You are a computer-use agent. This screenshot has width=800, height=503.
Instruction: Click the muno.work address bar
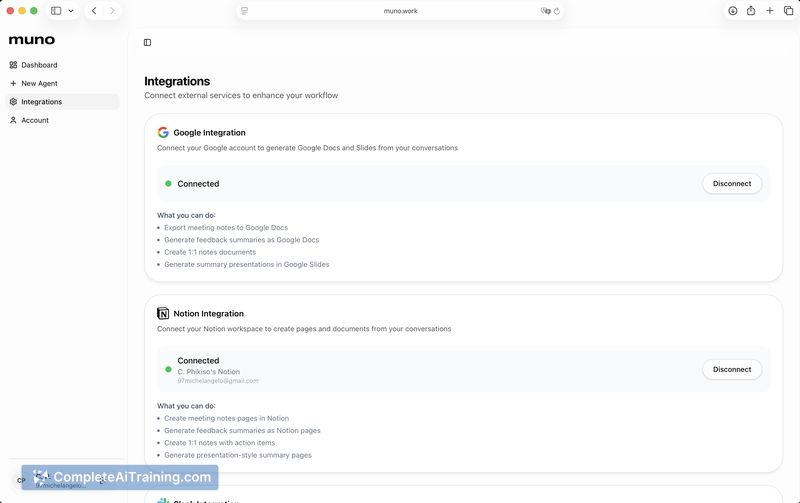pos(400,11)
